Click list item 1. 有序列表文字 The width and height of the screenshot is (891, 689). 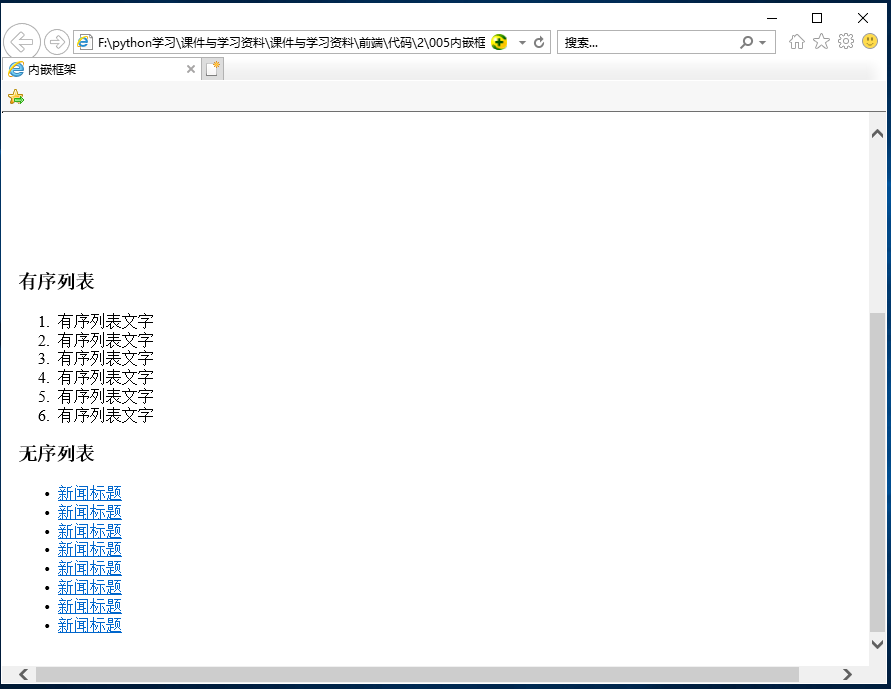(x=95, y=321)
